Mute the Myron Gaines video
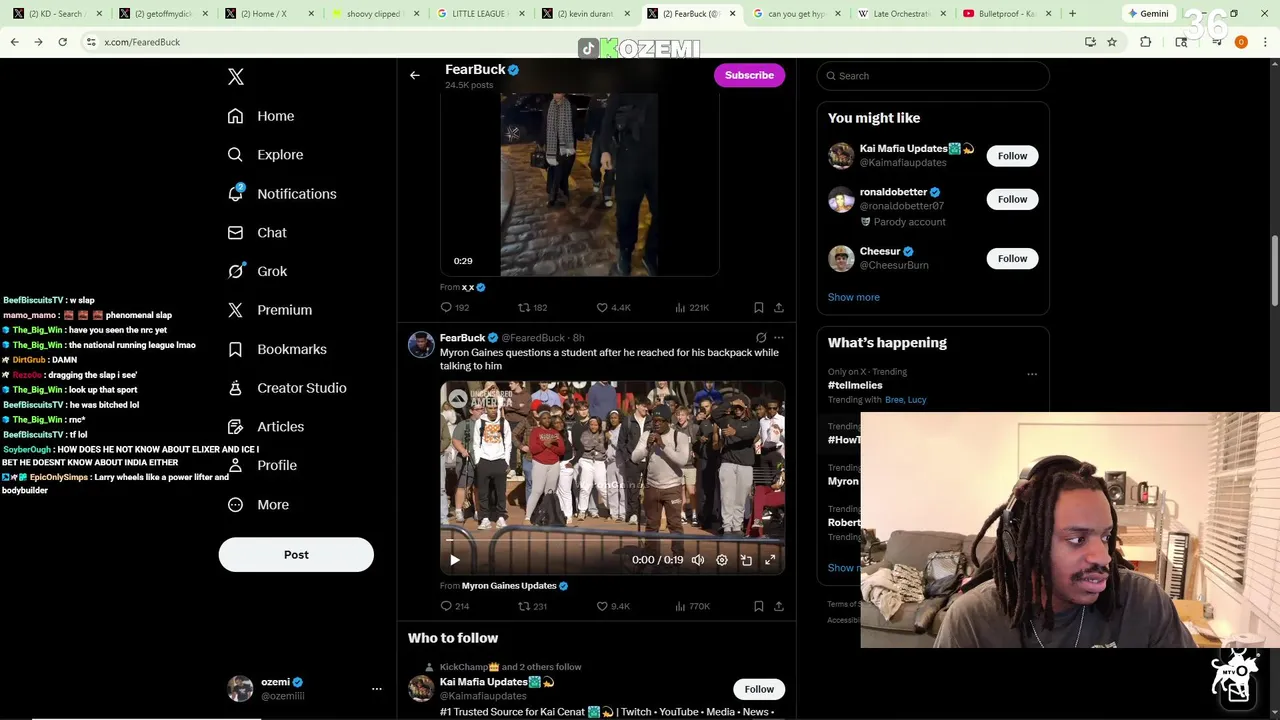Image resolution: width=1280 pixels, height=720 pixels. tap(698, 560)
